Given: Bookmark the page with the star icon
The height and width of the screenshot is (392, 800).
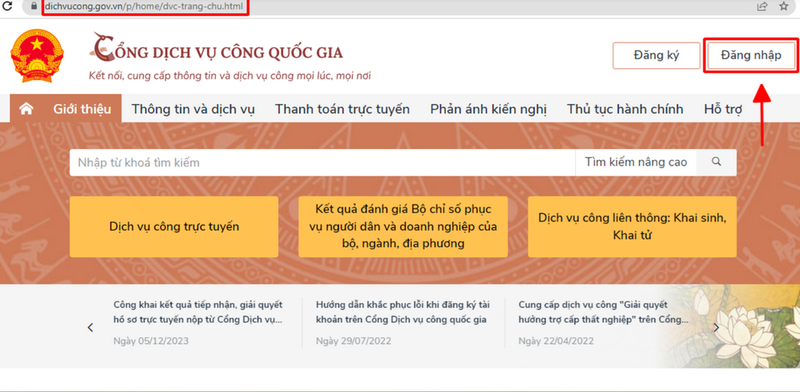Looking at the screenshot, I should click(784, 6).
